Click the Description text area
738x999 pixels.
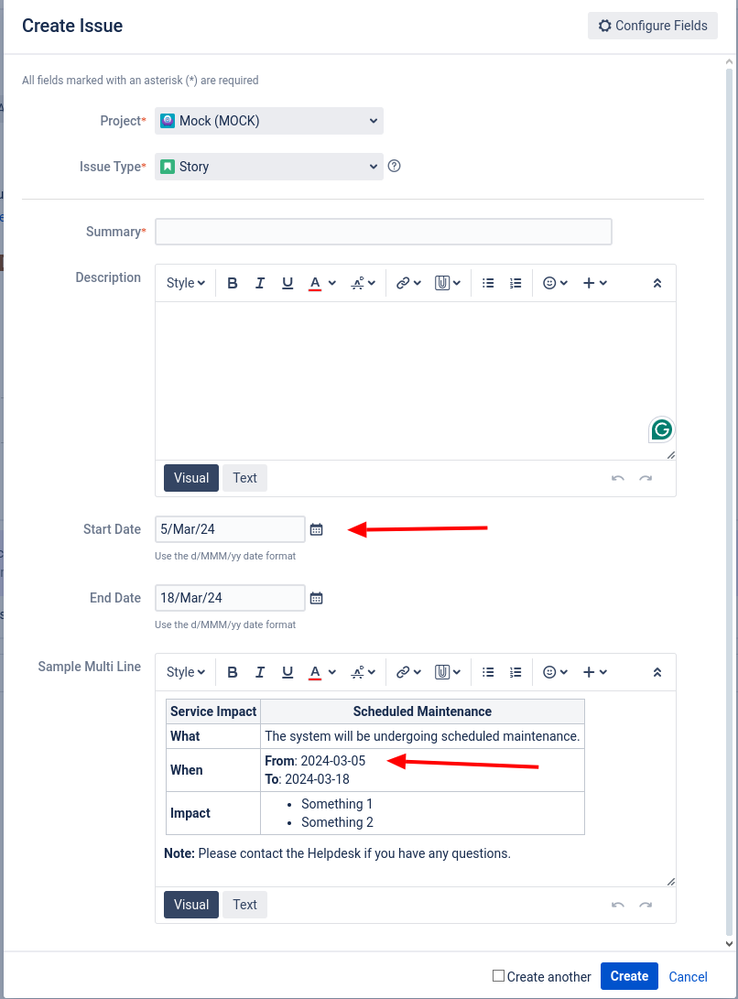pyautogui.click(x=416, y=381)
